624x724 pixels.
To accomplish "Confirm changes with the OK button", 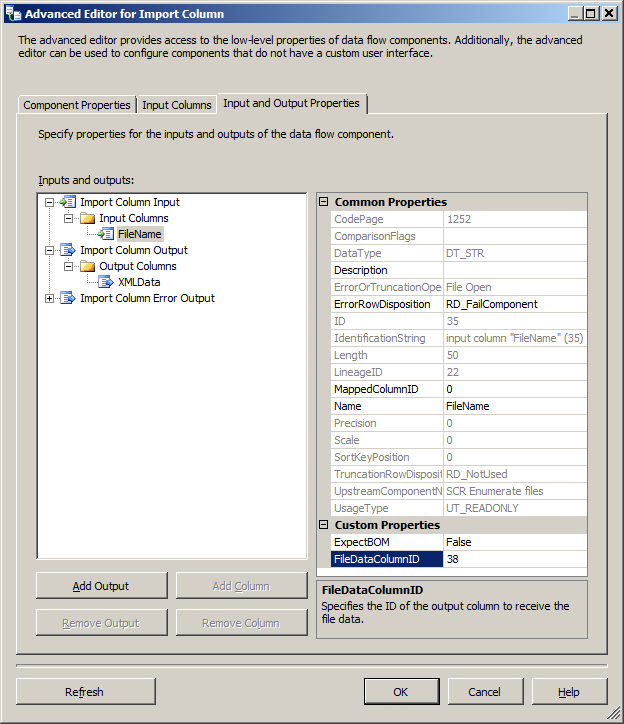I will (x=401, y=692).
